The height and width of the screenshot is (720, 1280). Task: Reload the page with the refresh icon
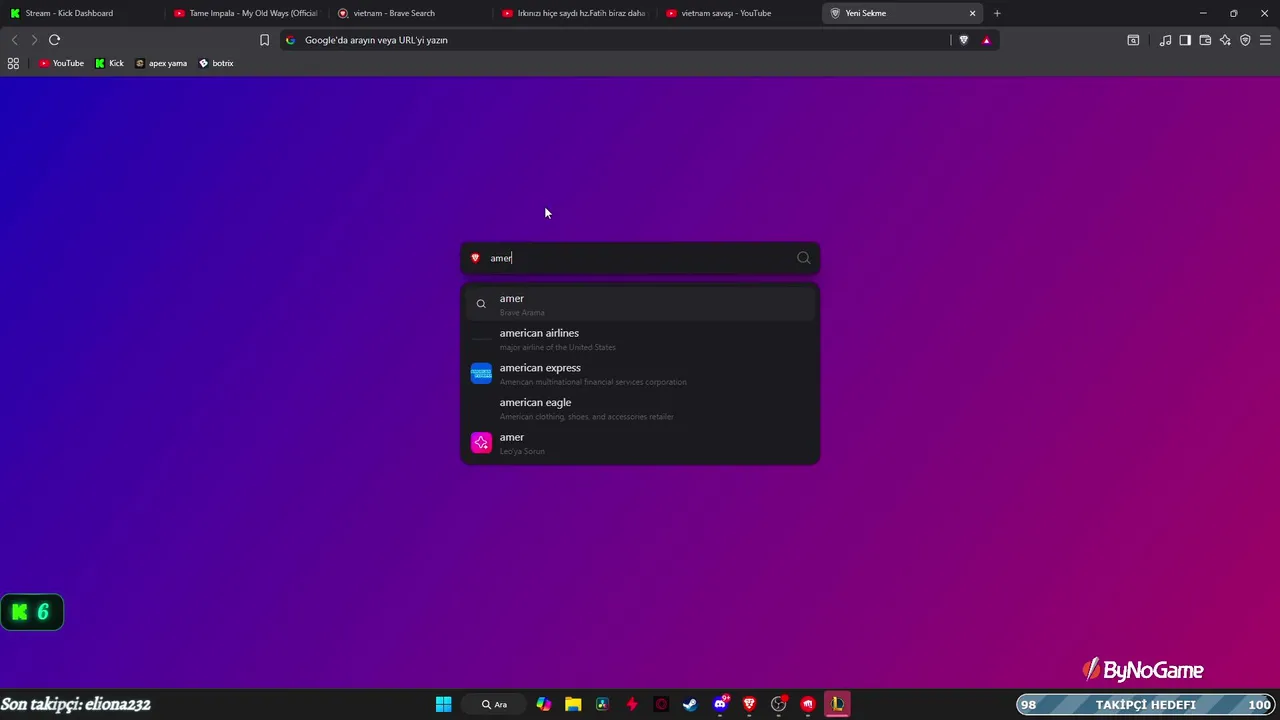(54, 40)
